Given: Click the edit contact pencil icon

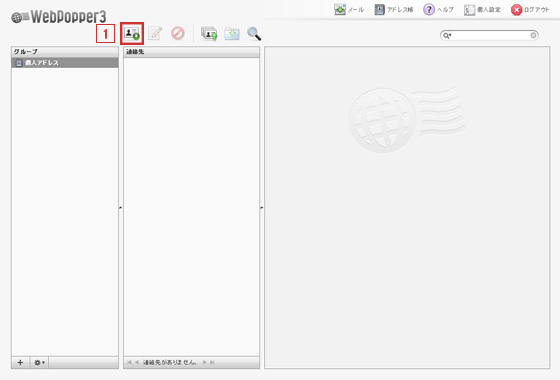Looking at the screenshot, I should 155,34.
